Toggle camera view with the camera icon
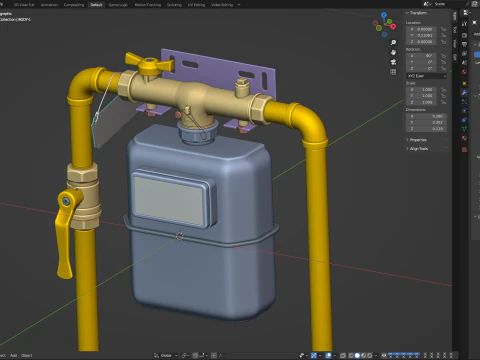This screenshot has width=480, height=360. click(x=393, y=62)
